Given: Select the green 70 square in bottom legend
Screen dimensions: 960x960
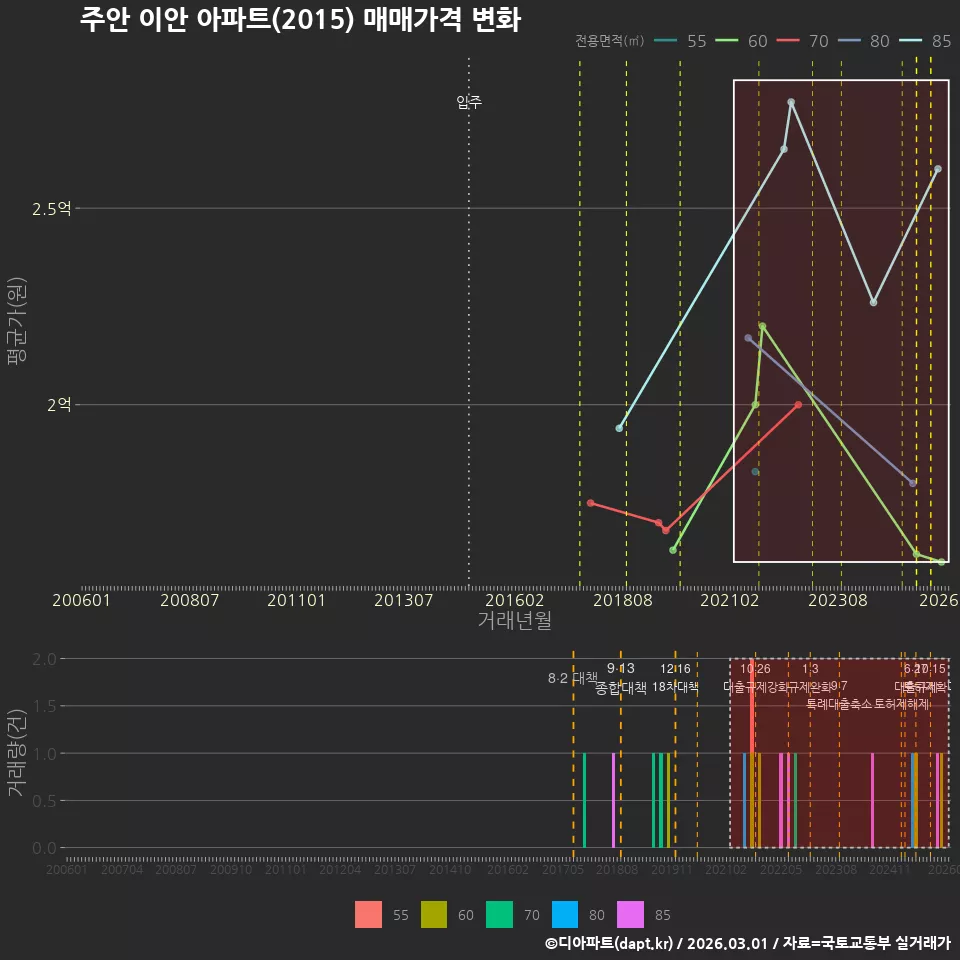Looking at the screenshot, I should coord(500,914).
